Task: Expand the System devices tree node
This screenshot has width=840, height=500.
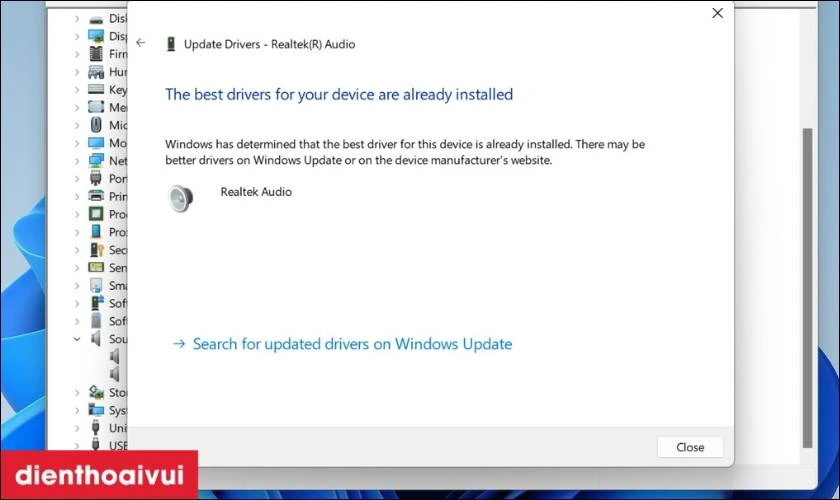Action: 77,411
